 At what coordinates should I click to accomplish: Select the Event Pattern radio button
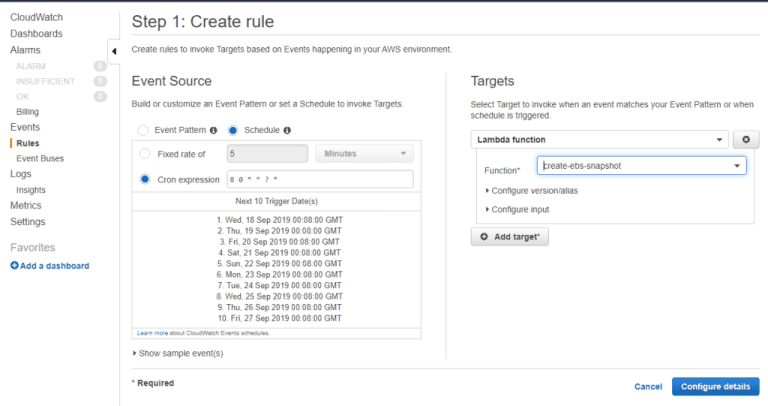(143, 130)
